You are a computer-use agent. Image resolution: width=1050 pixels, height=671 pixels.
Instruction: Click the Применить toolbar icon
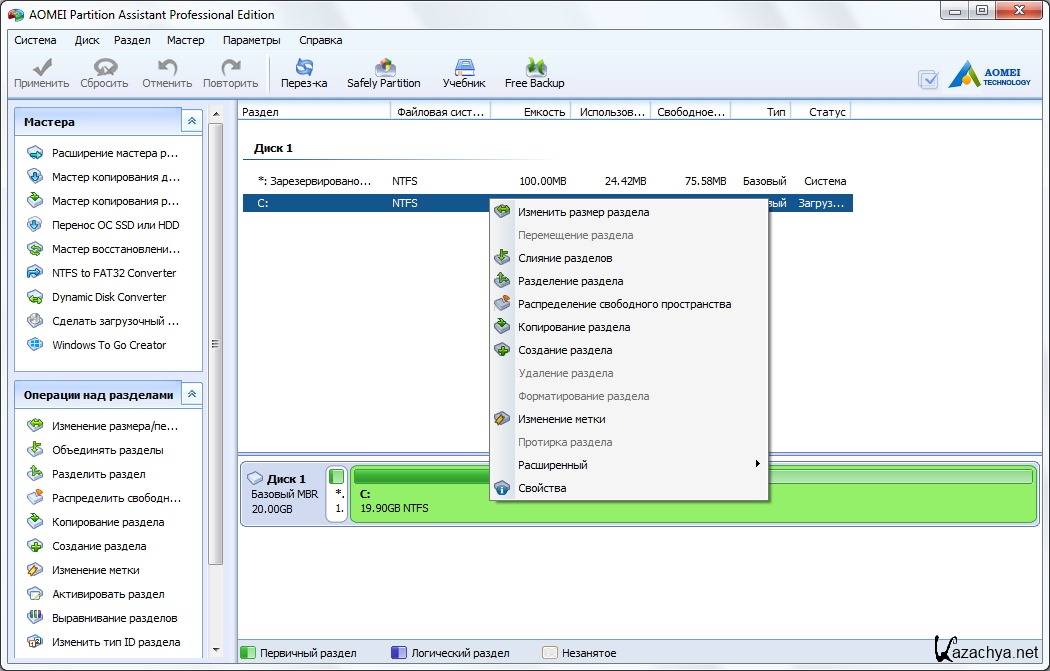click(x=41, y=72)
